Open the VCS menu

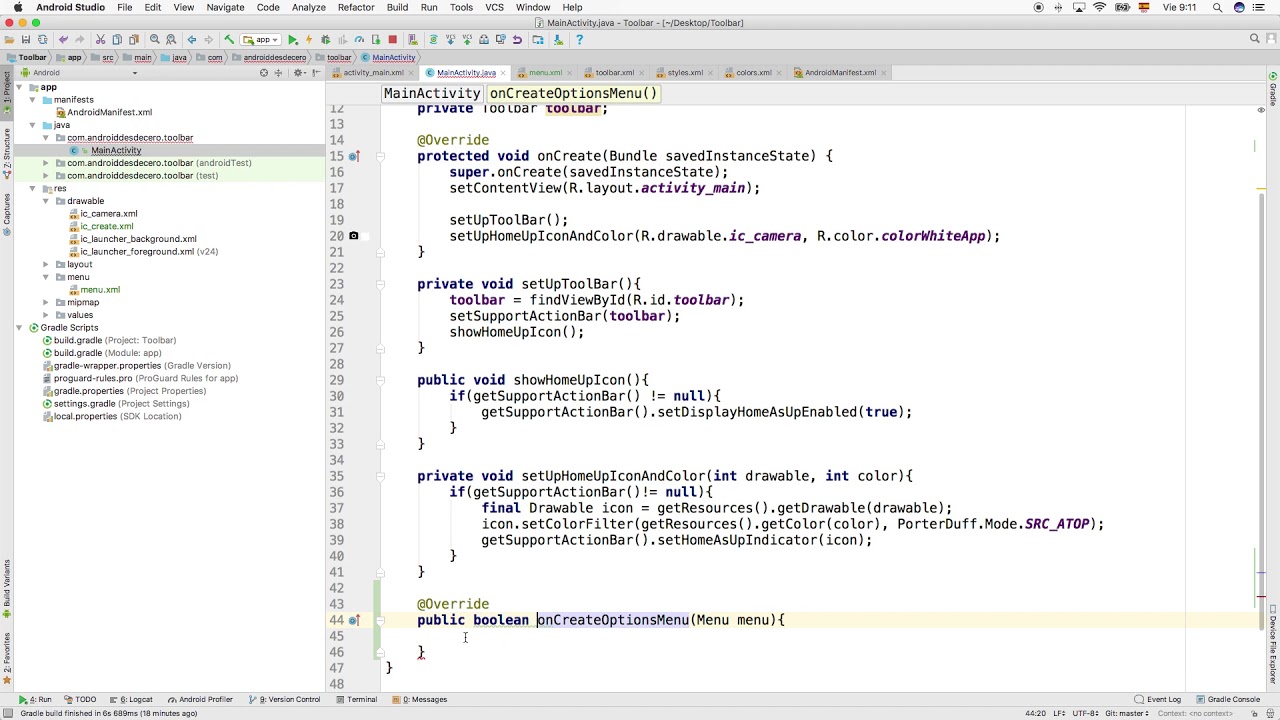pos(494,7)
